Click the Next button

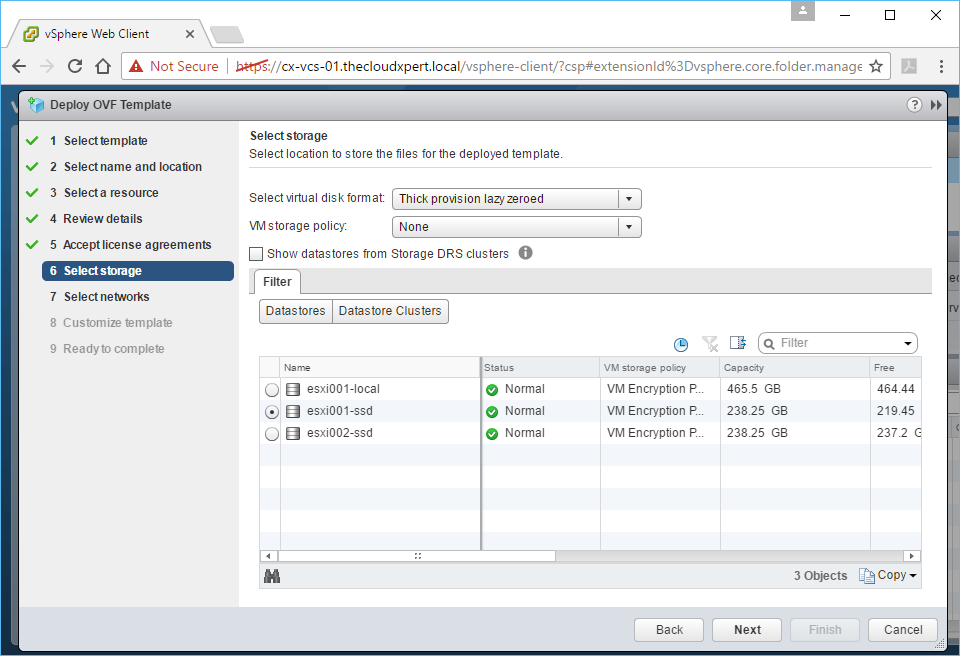(x=747, y=630)
